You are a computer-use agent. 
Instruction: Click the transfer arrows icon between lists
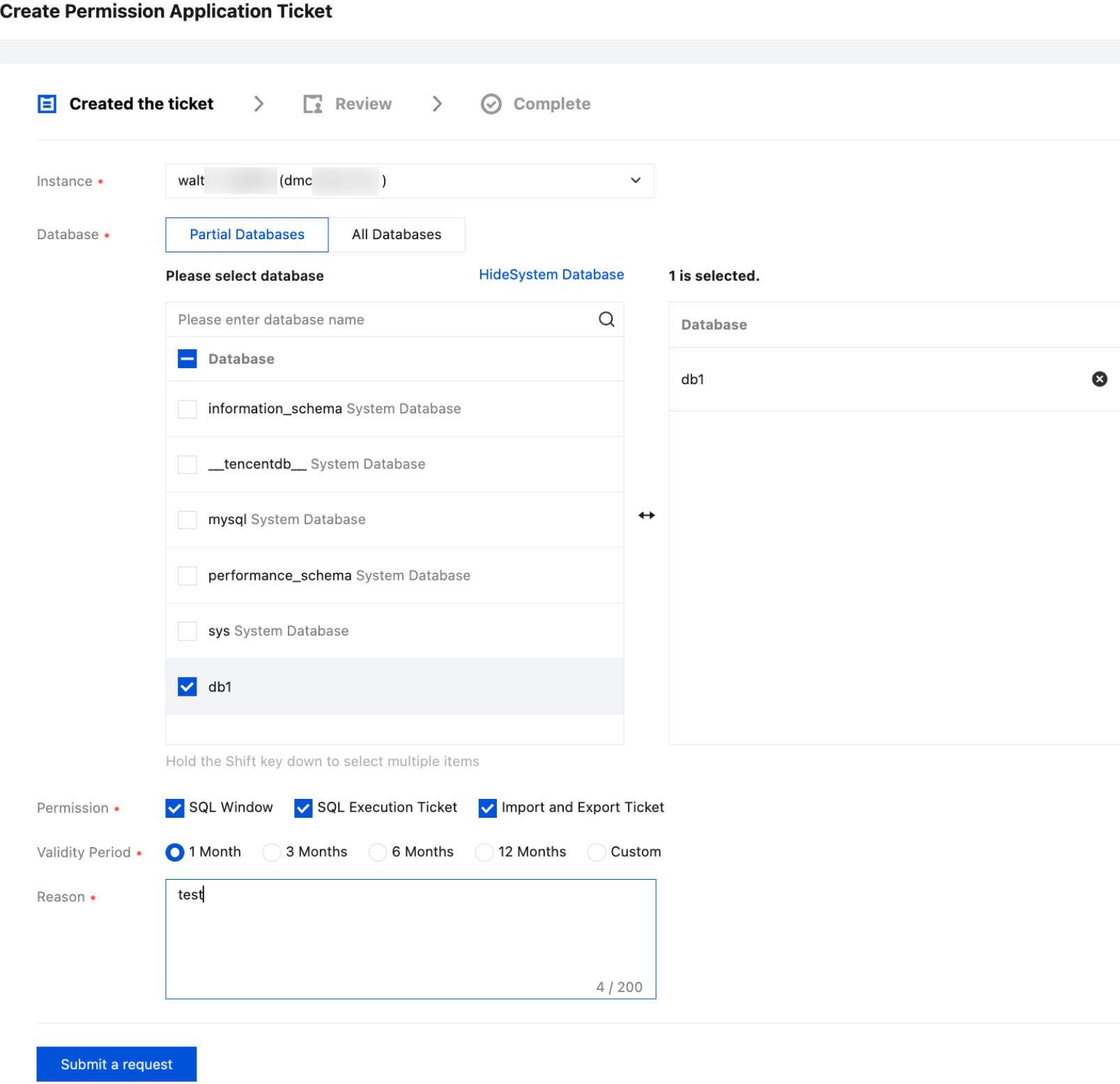click(x=646, y=515)
